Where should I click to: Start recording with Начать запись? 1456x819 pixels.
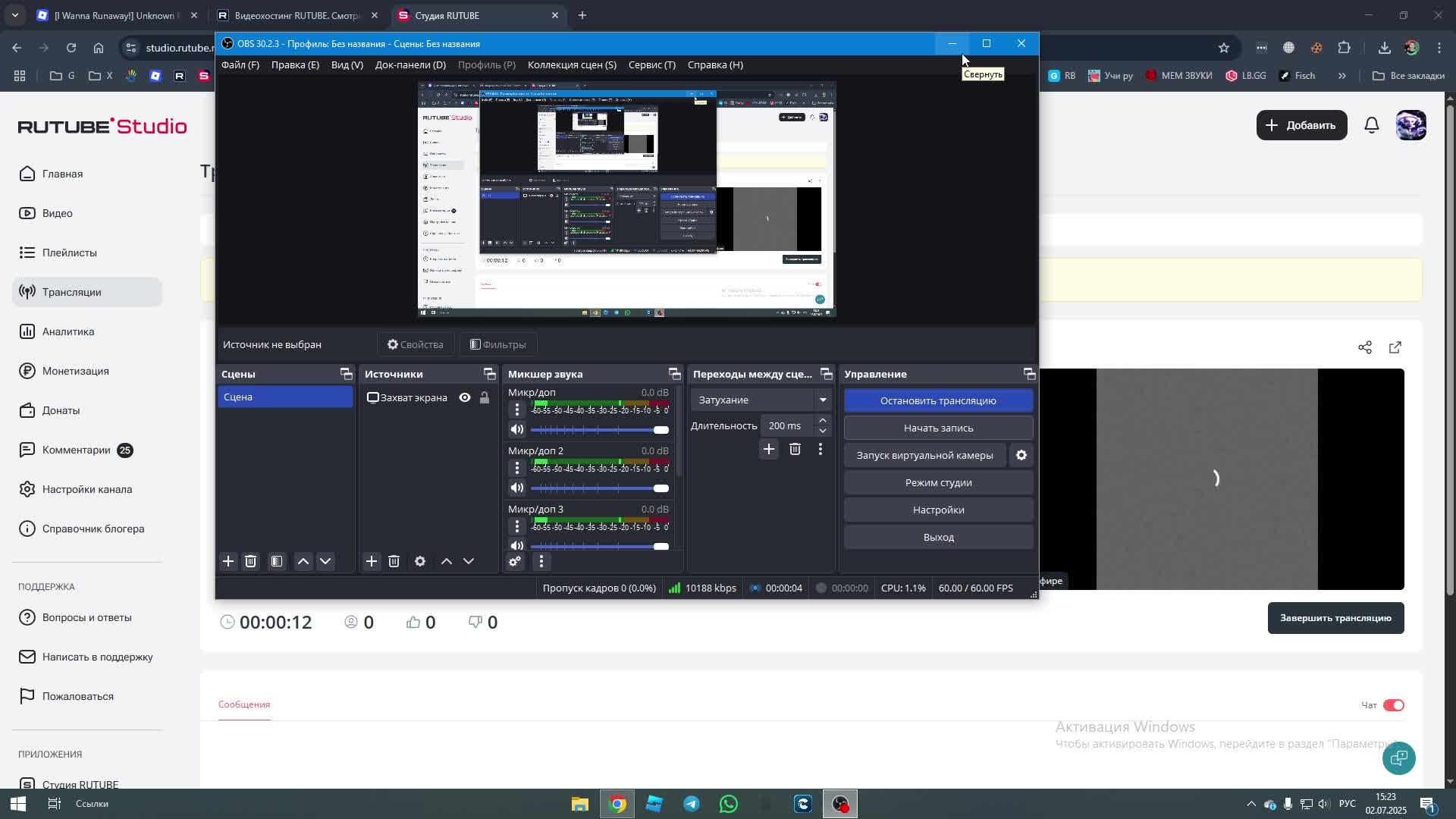tap(939, 428)
